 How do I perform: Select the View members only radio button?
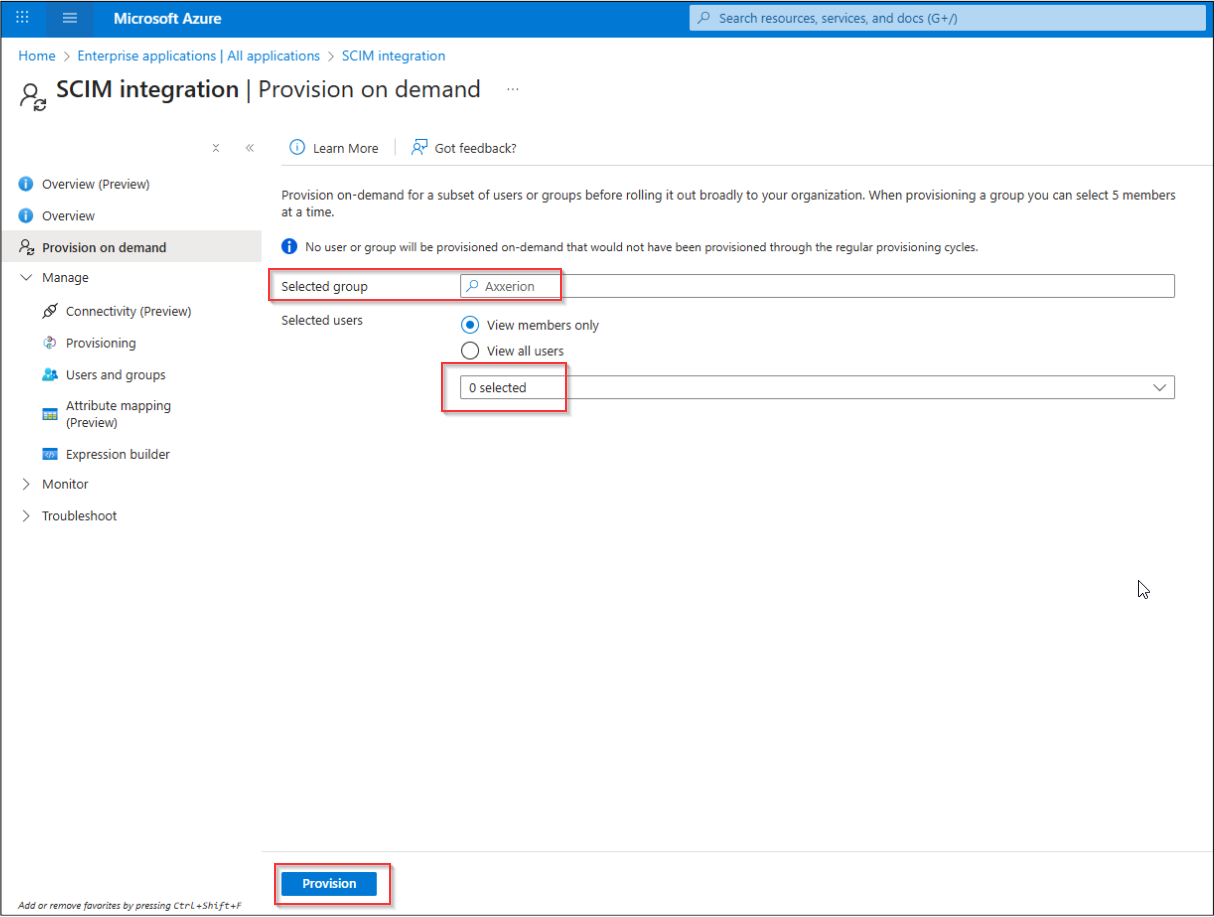click(x=470, y=325)
